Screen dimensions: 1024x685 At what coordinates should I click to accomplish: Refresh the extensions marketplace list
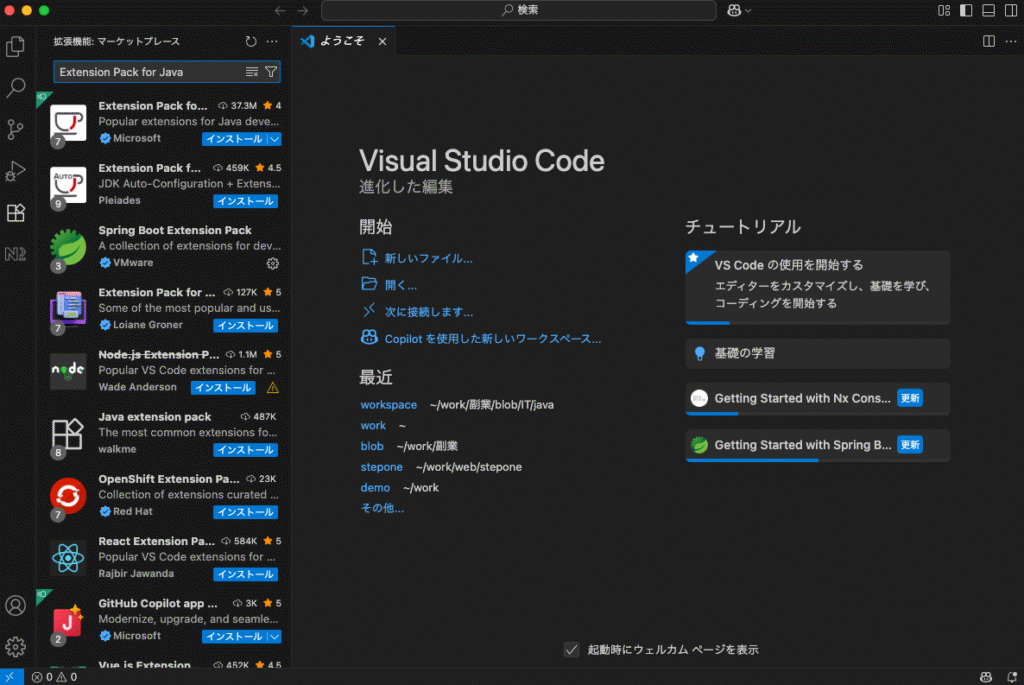251,41
